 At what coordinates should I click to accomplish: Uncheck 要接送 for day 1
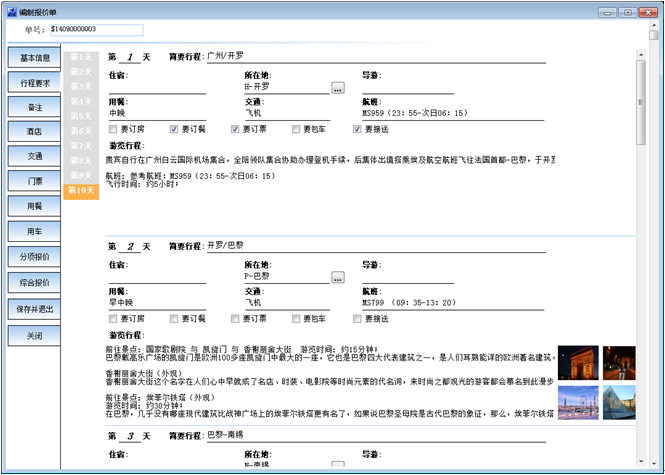point(357,129)
